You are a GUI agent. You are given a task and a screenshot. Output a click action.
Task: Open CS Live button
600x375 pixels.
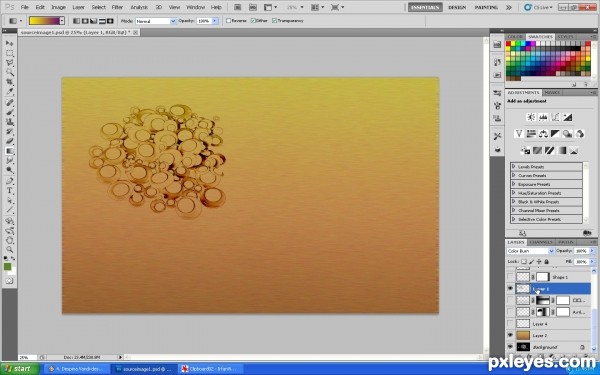[x=537, y=7]
